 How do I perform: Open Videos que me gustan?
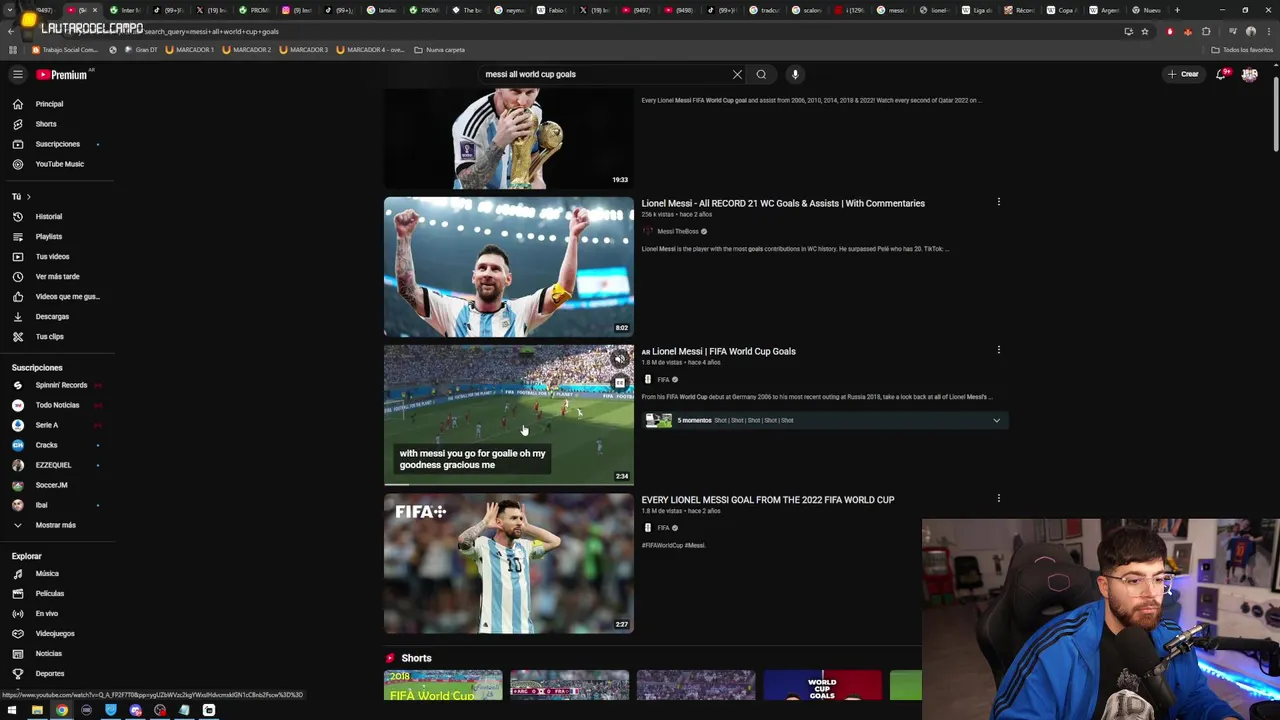[x=67, y=297]
